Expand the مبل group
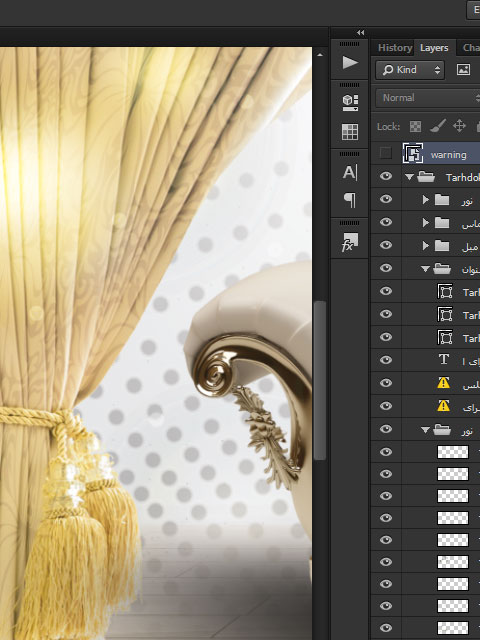Image resolution: width=480 pixels, height=640 pixels. tap(425, 245)
